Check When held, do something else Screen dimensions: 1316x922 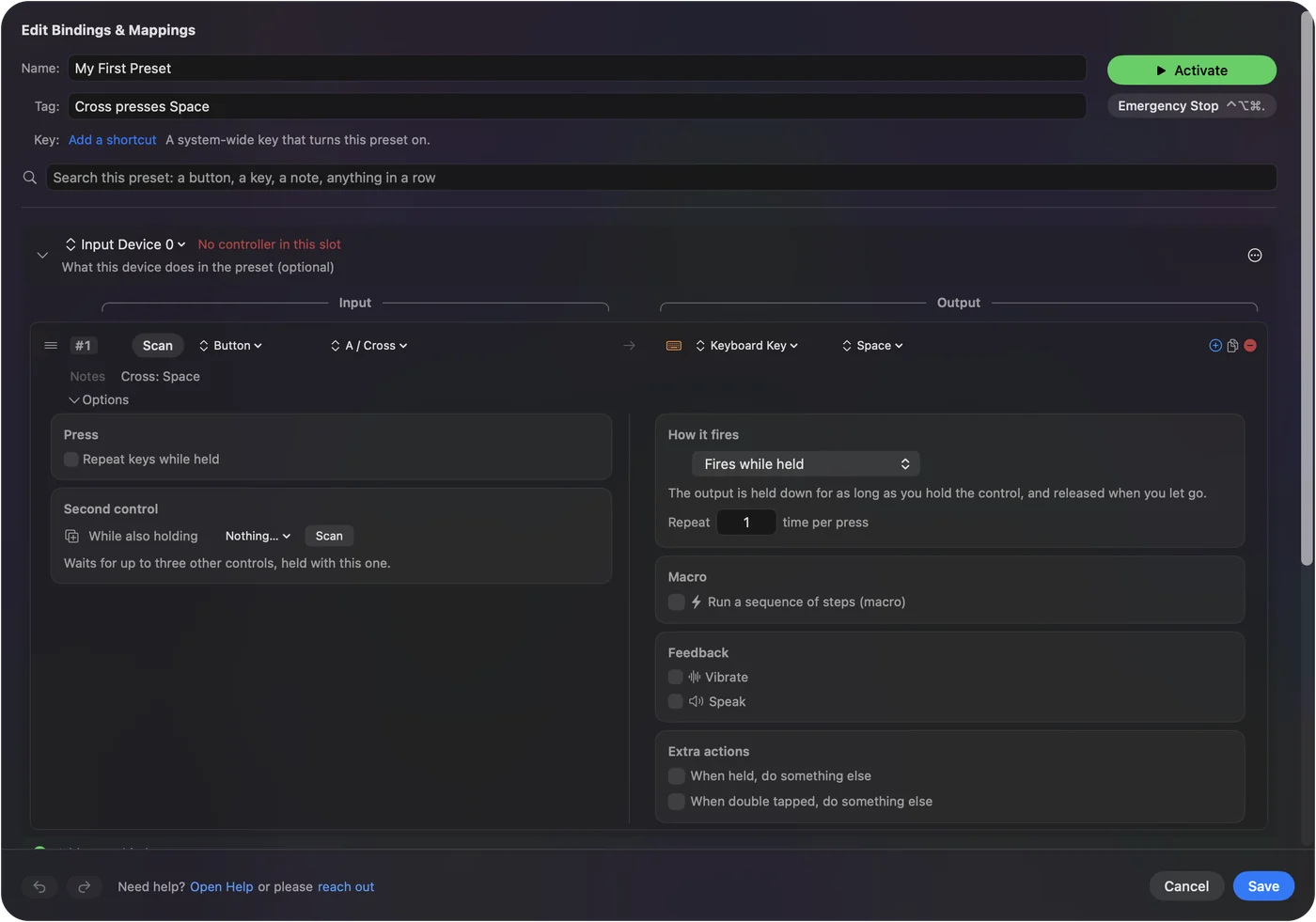click(676, 775)
